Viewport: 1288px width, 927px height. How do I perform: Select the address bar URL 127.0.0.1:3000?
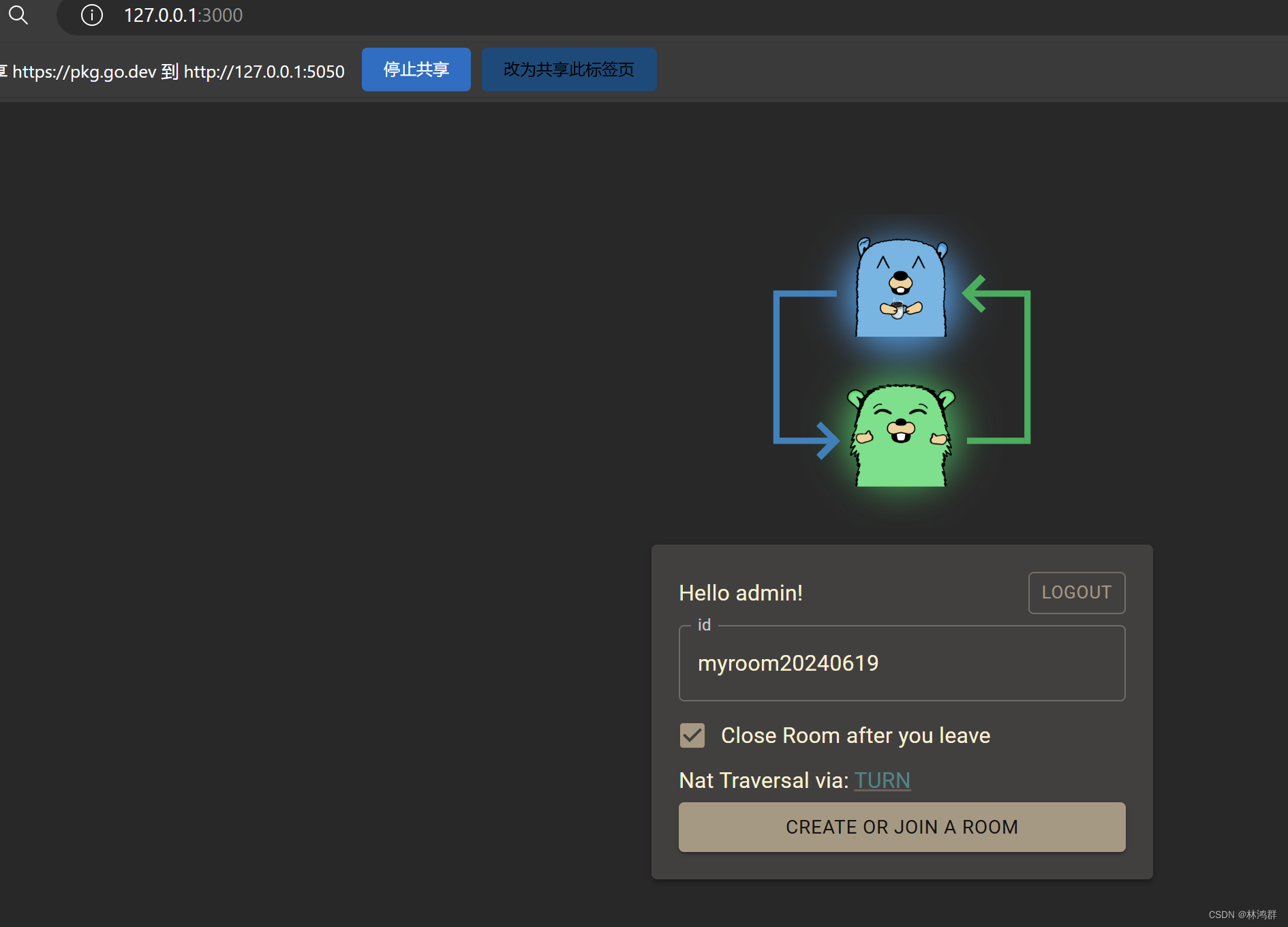[183, 15]
